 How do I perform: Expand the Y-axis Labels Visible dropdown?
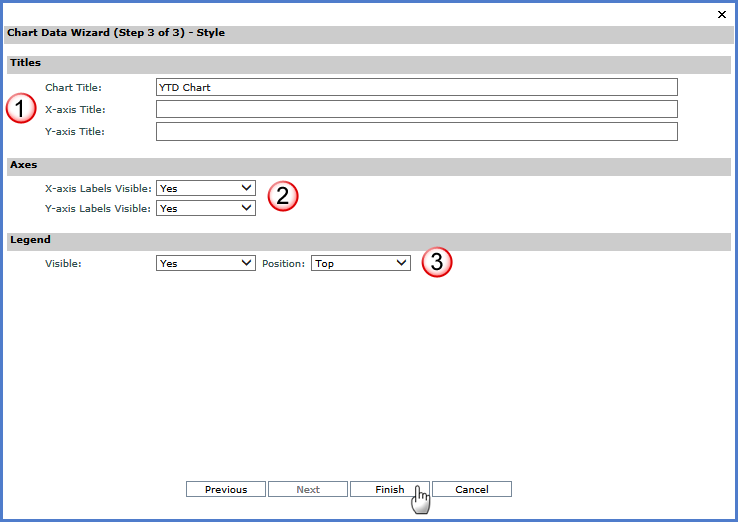[x=206, y=208]
